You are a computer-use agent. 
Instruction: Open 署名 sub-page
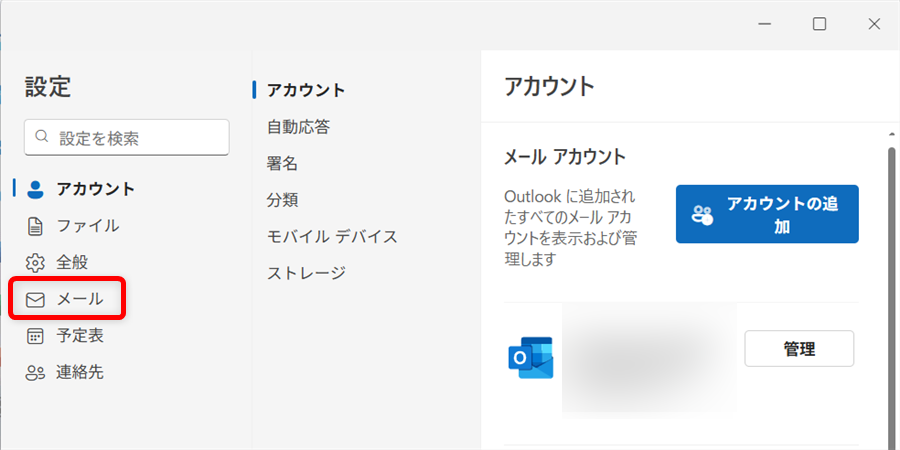coord(282,164)
